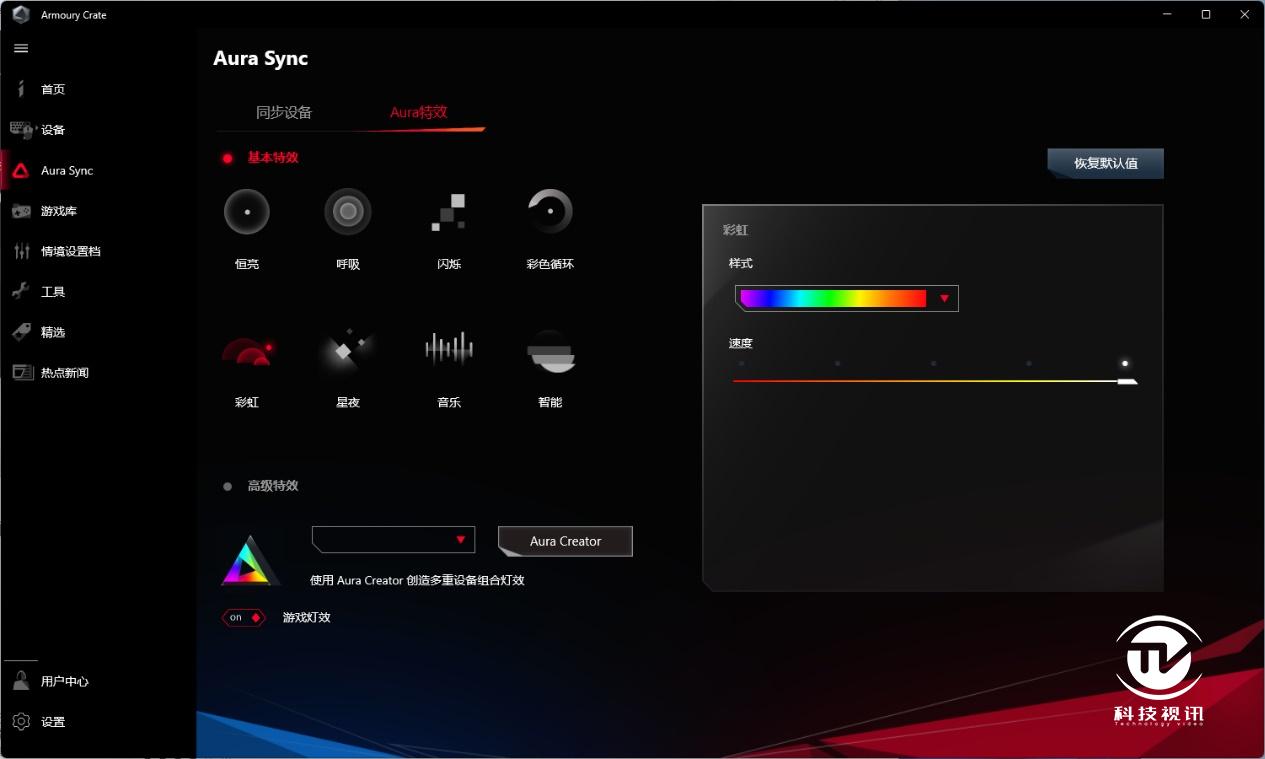Launch Aura Creator button

coord(565,541)
